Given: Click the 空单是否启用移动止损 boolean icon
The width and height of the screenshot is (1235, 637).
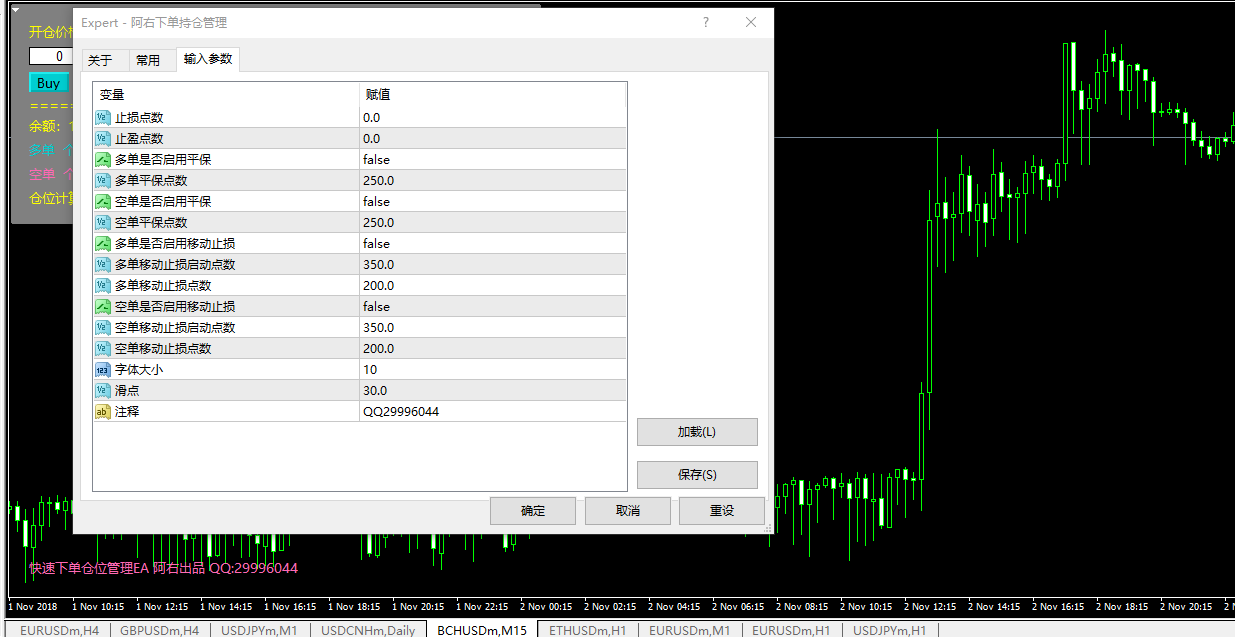Looking at the screenshot, I should (103, 307).
